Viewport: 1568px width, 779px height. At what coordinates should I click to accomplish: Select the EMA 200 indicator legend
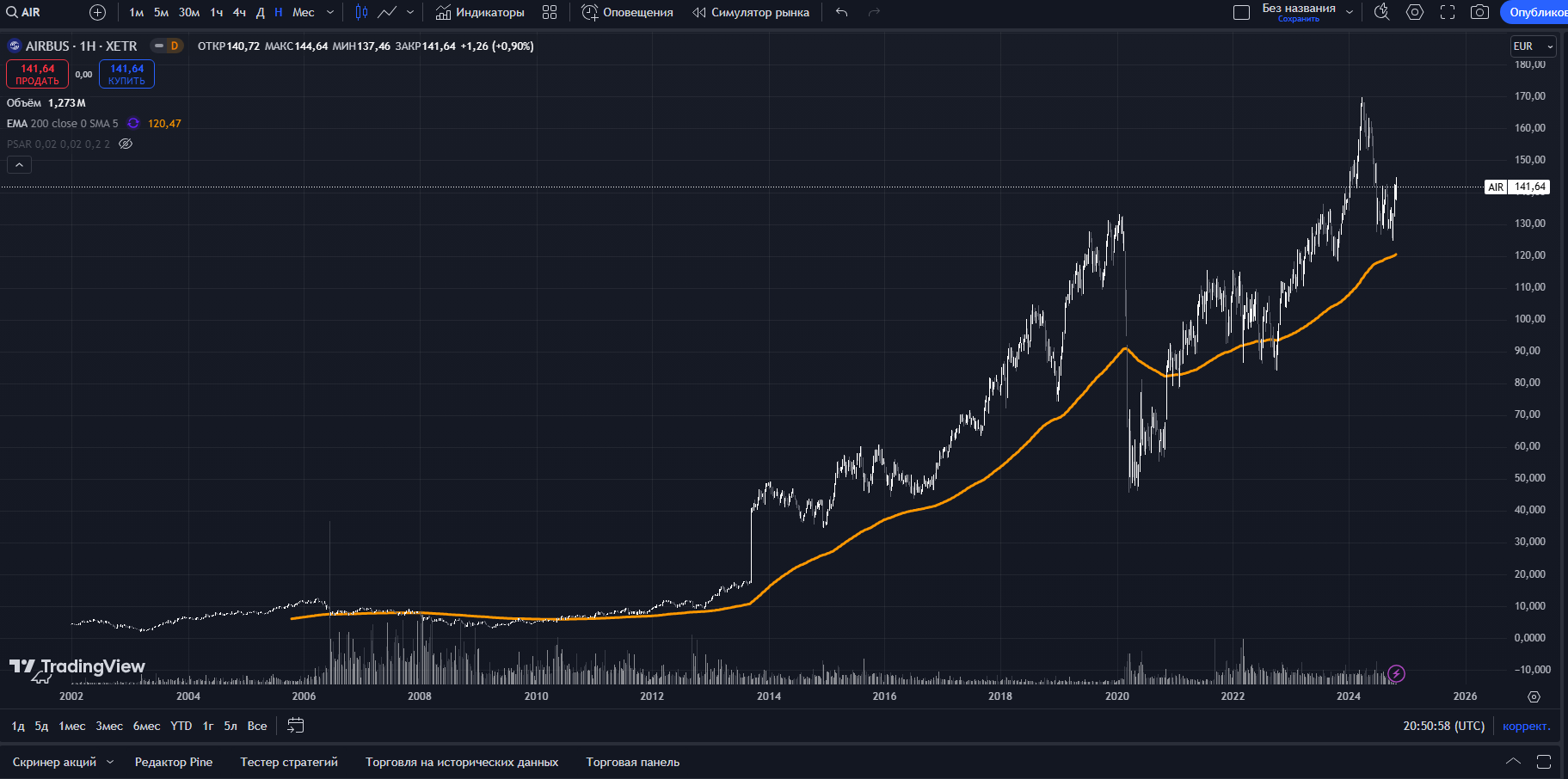(x=62, y=124)
